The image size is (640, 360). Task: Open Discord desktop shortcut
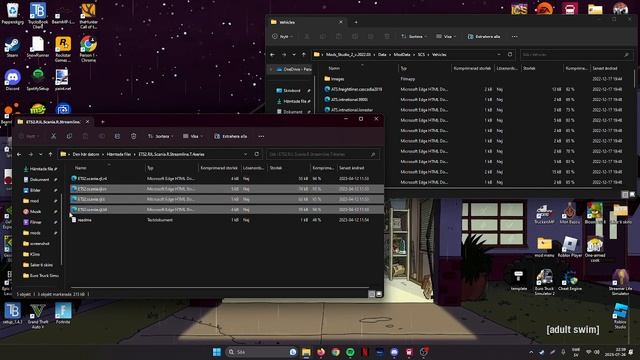(12, 80)
